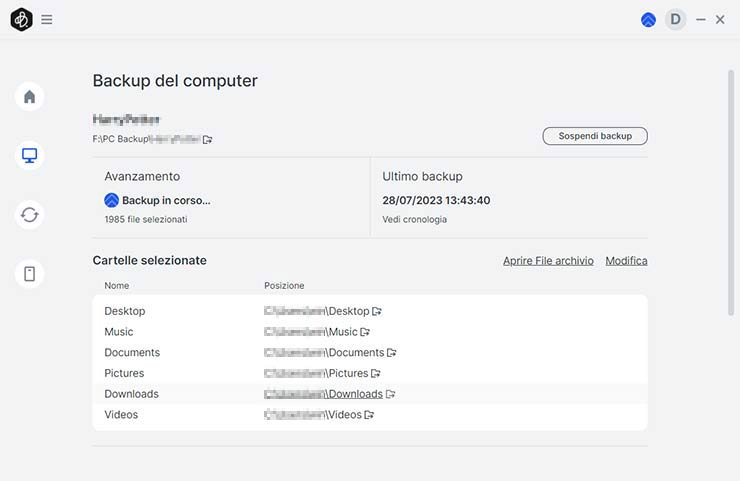The height and width of the screenshot is (481, 740).
Task: Open Music folder location icon
Action: (365, 332)
